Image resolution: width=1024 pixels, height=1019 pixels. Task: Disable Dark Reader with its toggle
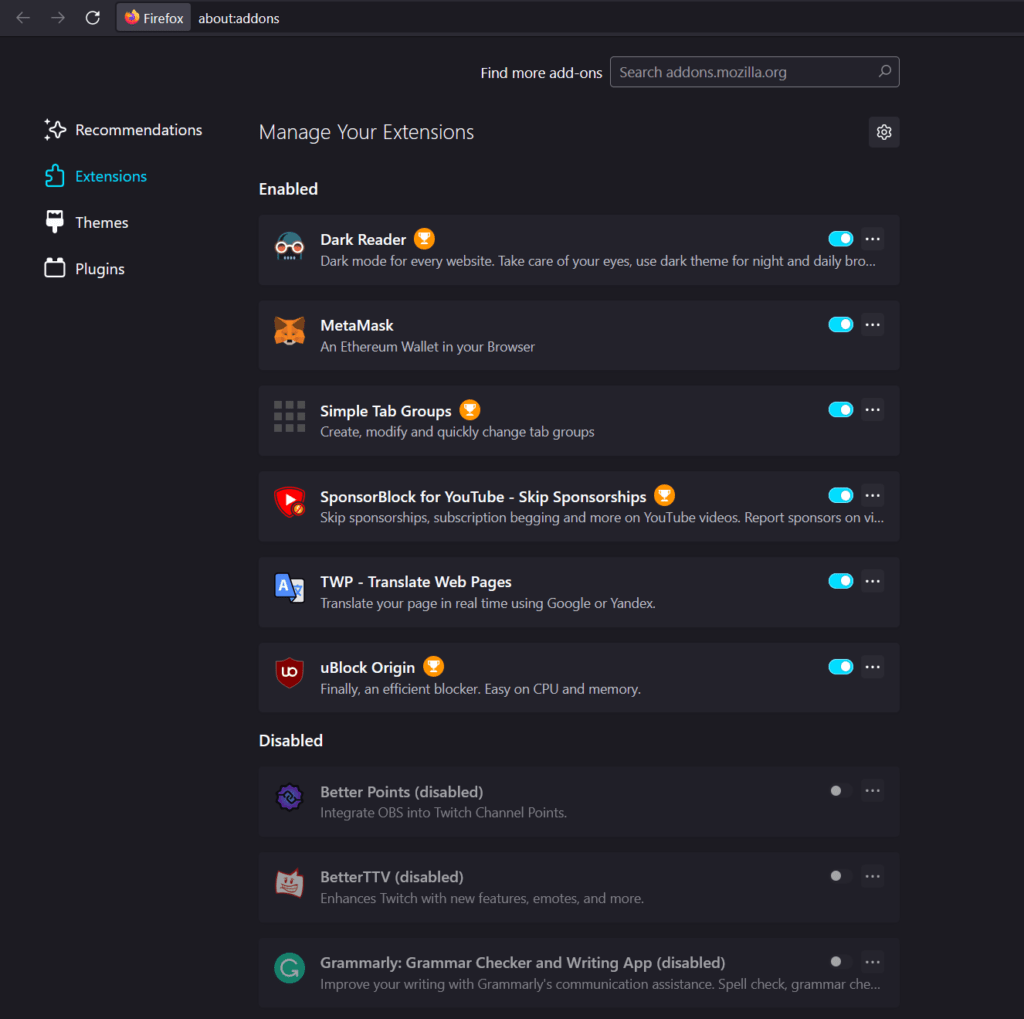[x=840, y=239]
